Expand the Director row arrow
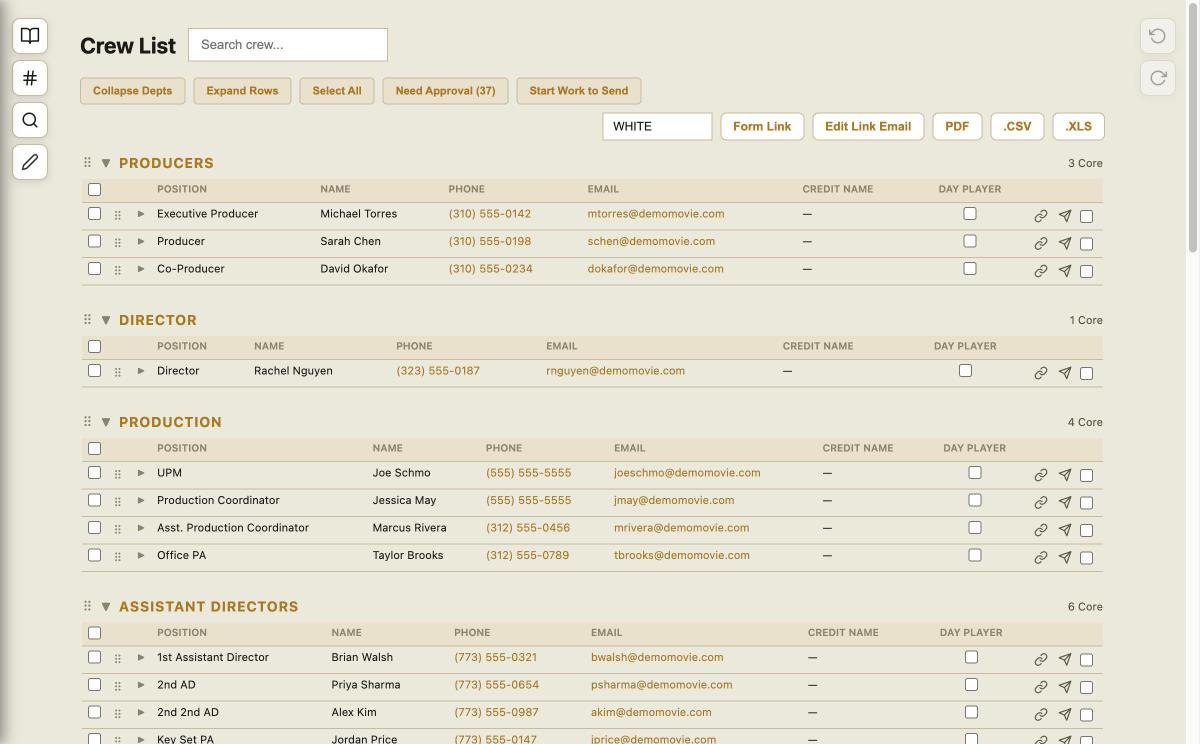The width and height of the screenshot is (1200, 744). 141,371
